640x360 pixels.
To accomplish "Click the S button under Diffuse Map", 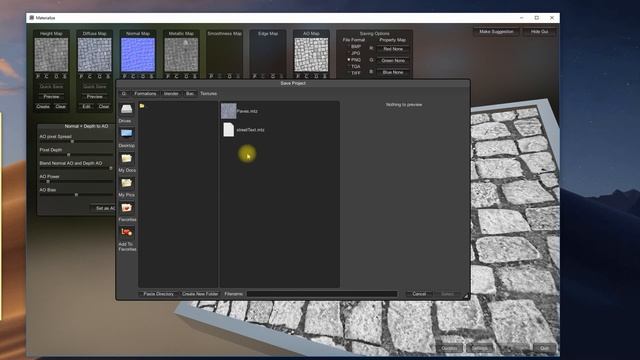I will click(x=108, y=76).
